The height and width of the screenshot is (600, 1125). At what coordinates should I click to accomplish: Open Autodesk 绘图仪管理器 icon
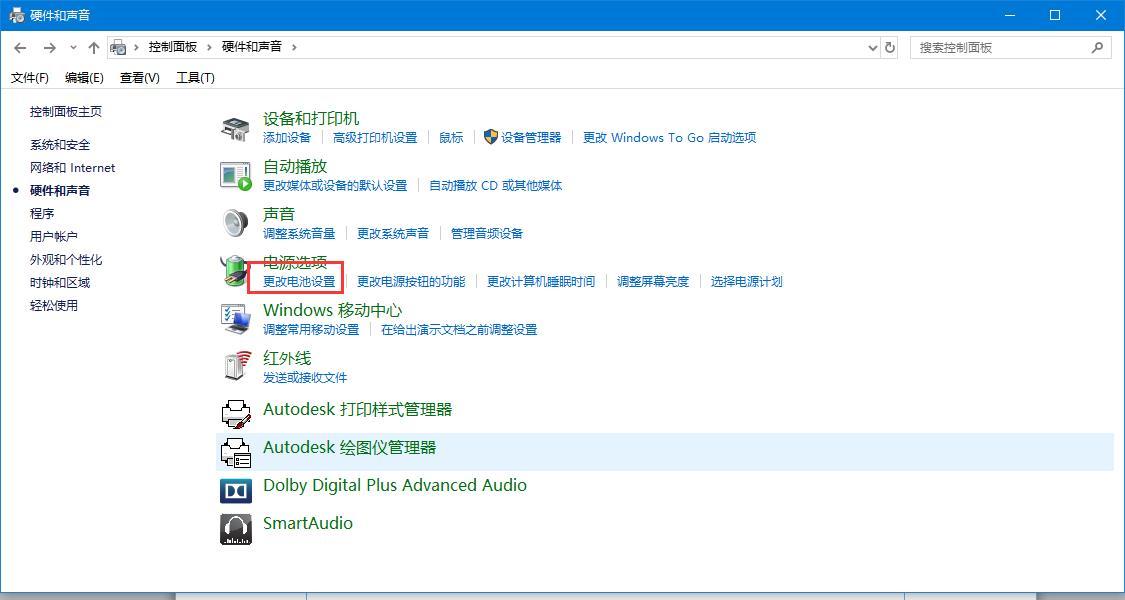[235, 452]
